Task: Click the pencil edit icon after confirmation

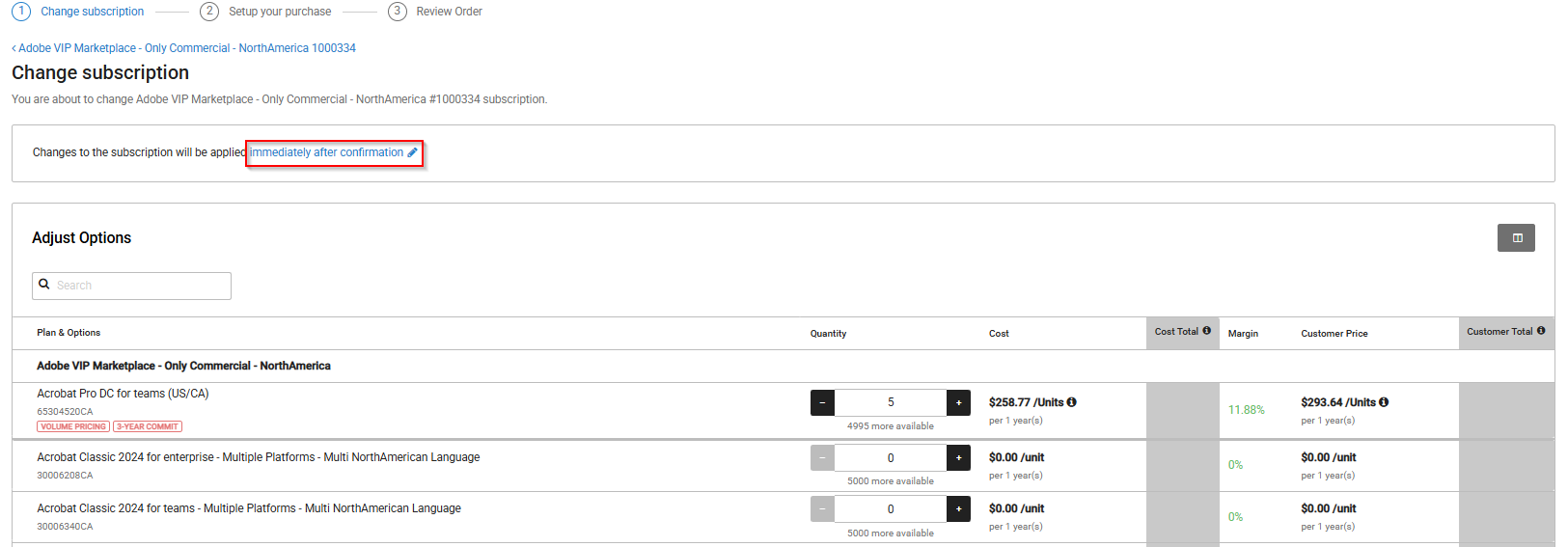Action: tap(413, 152)
